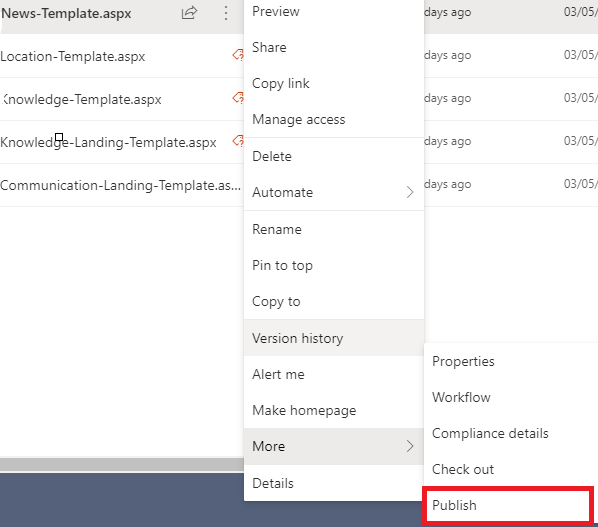
Task: Click the share icon beside News-Template.aspx
Action: 189,13
